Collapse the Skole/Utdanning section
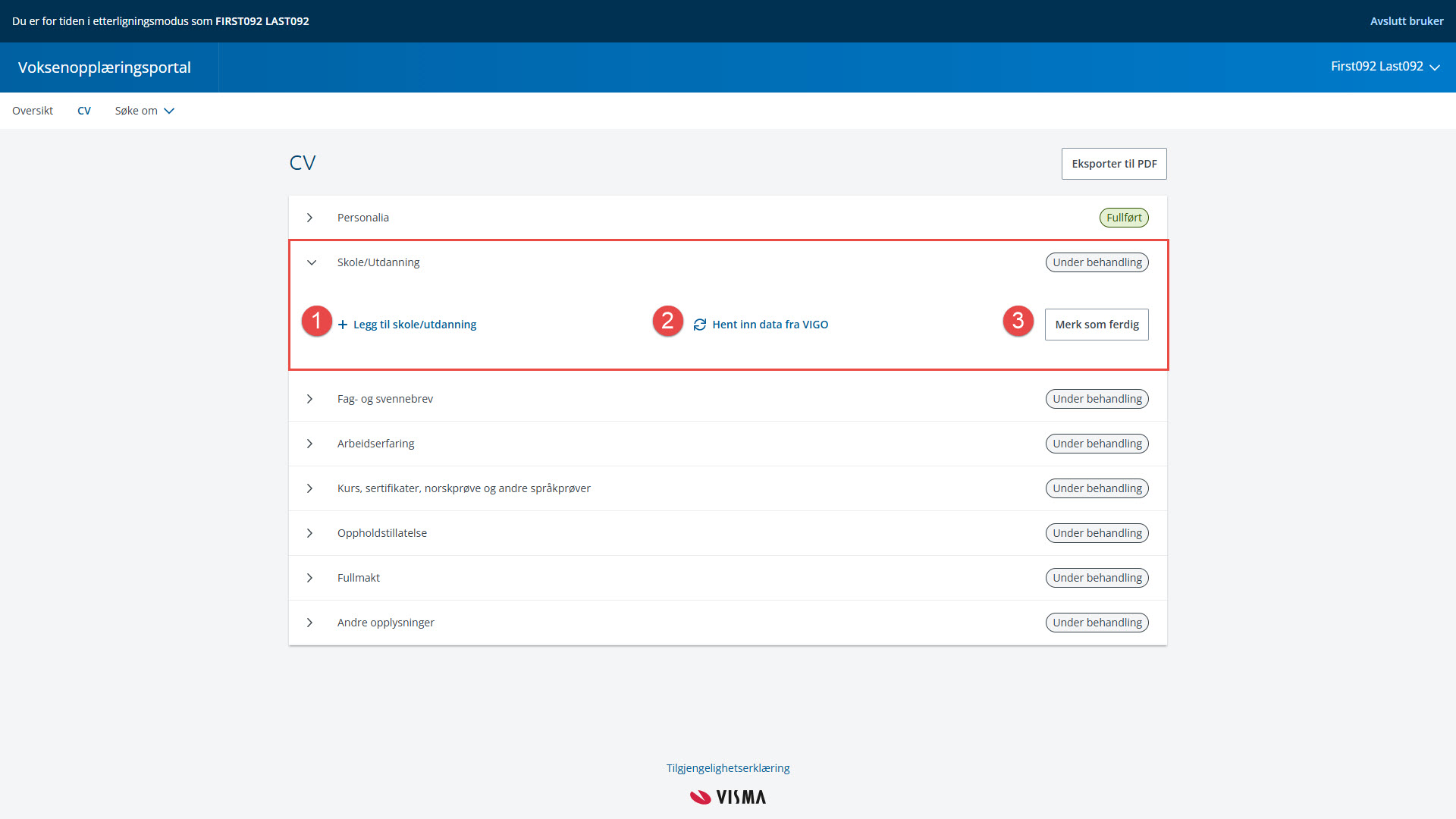Viewport: 1456px width, 819px height. pyautogui.click(x=311, y=262)
